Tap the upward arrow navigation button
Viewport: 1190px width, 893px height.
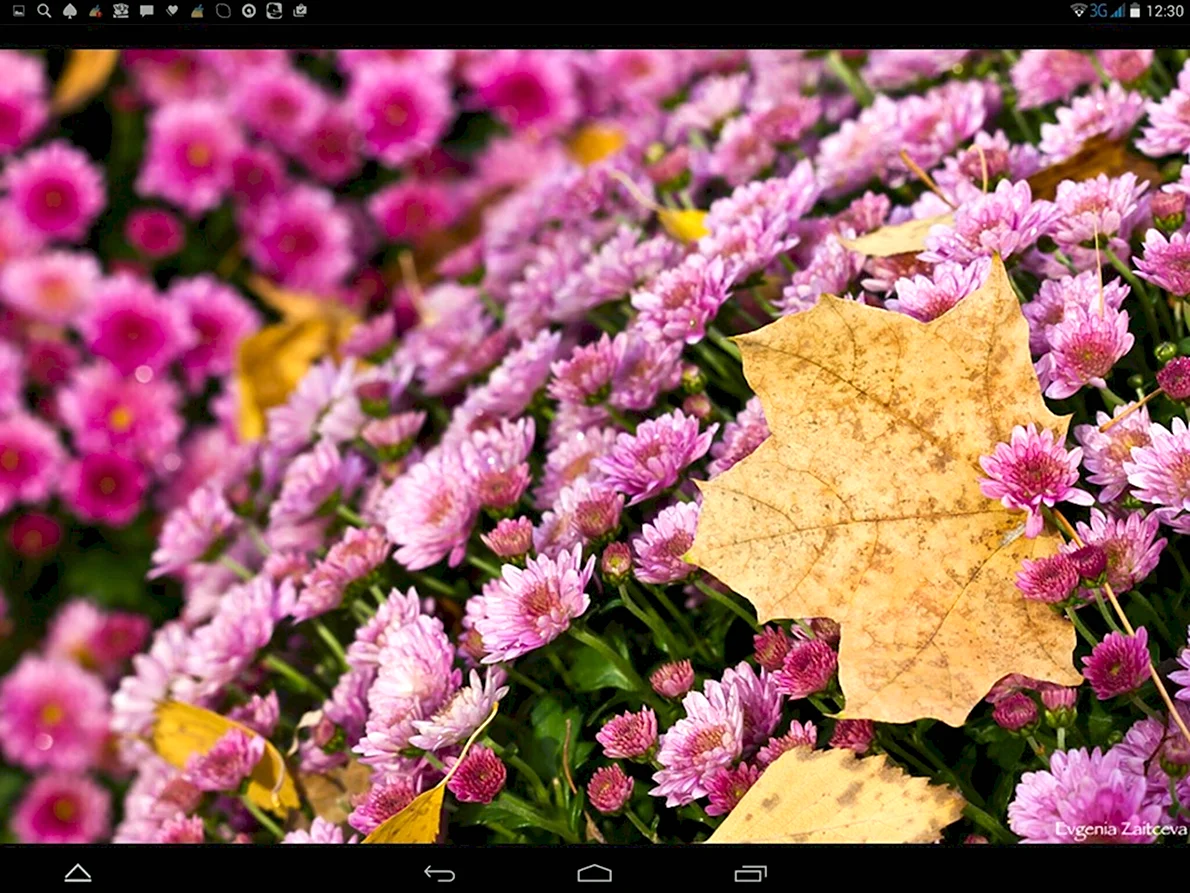pyautogui.click(x=77, y=873)
